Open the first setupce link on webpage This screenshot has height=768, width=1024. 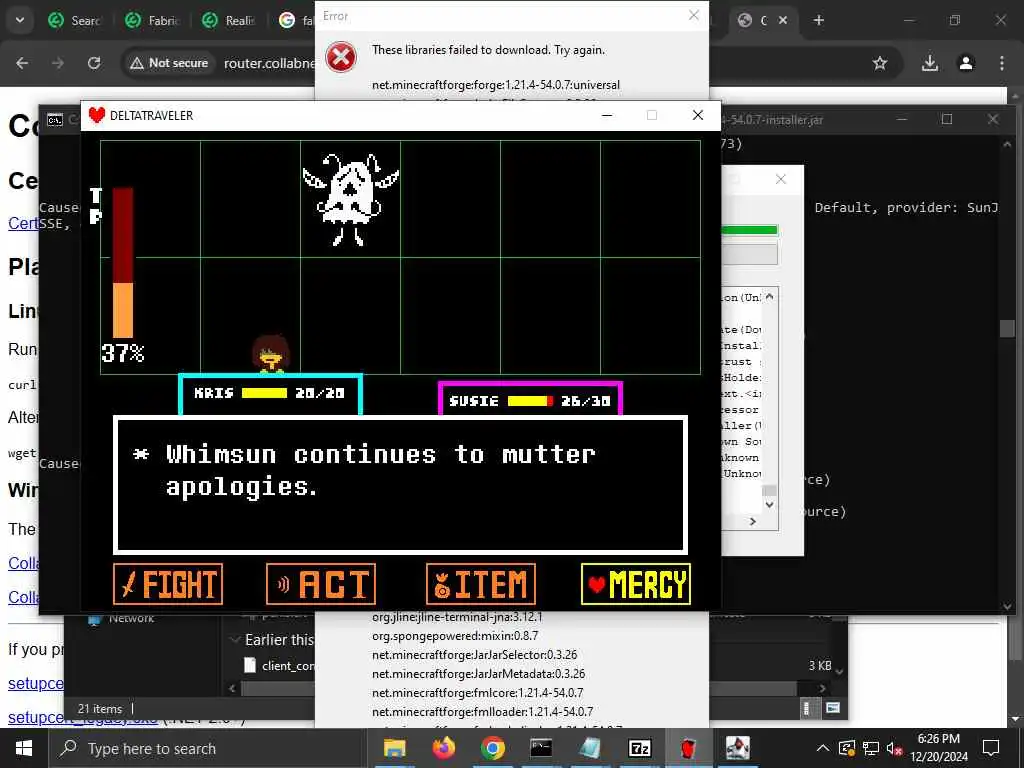point(36,683)
